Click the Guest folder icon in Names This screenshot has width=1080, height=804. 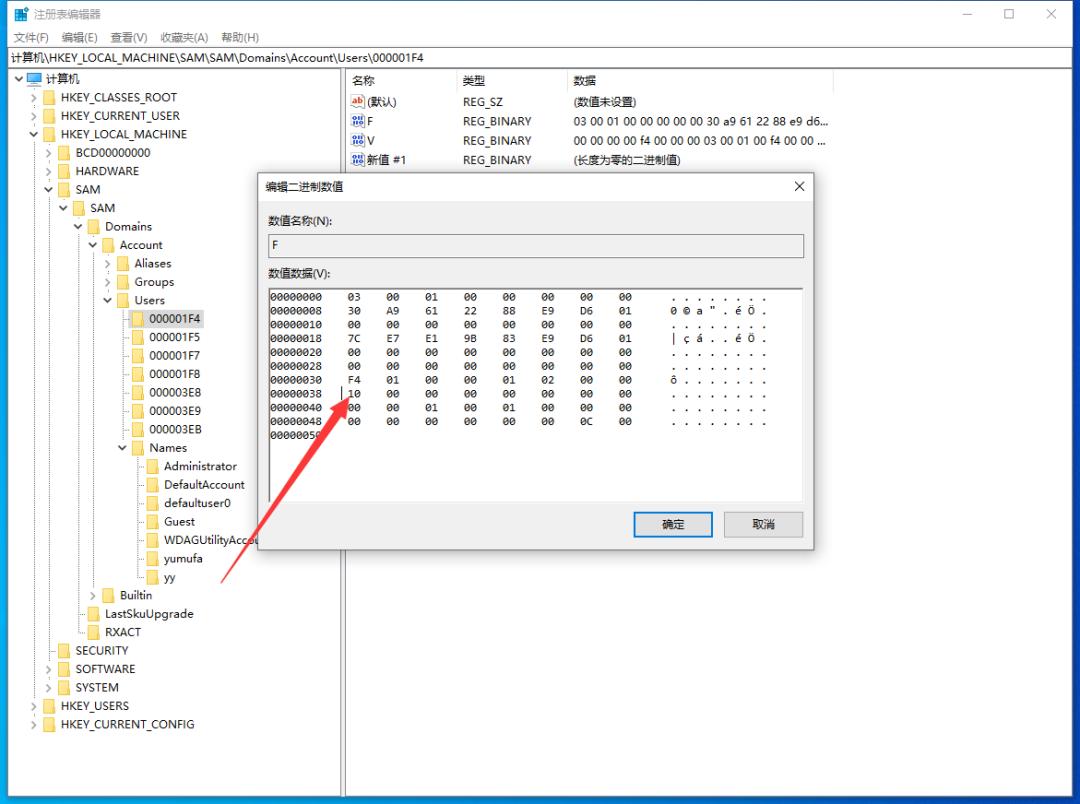point(153,522)
